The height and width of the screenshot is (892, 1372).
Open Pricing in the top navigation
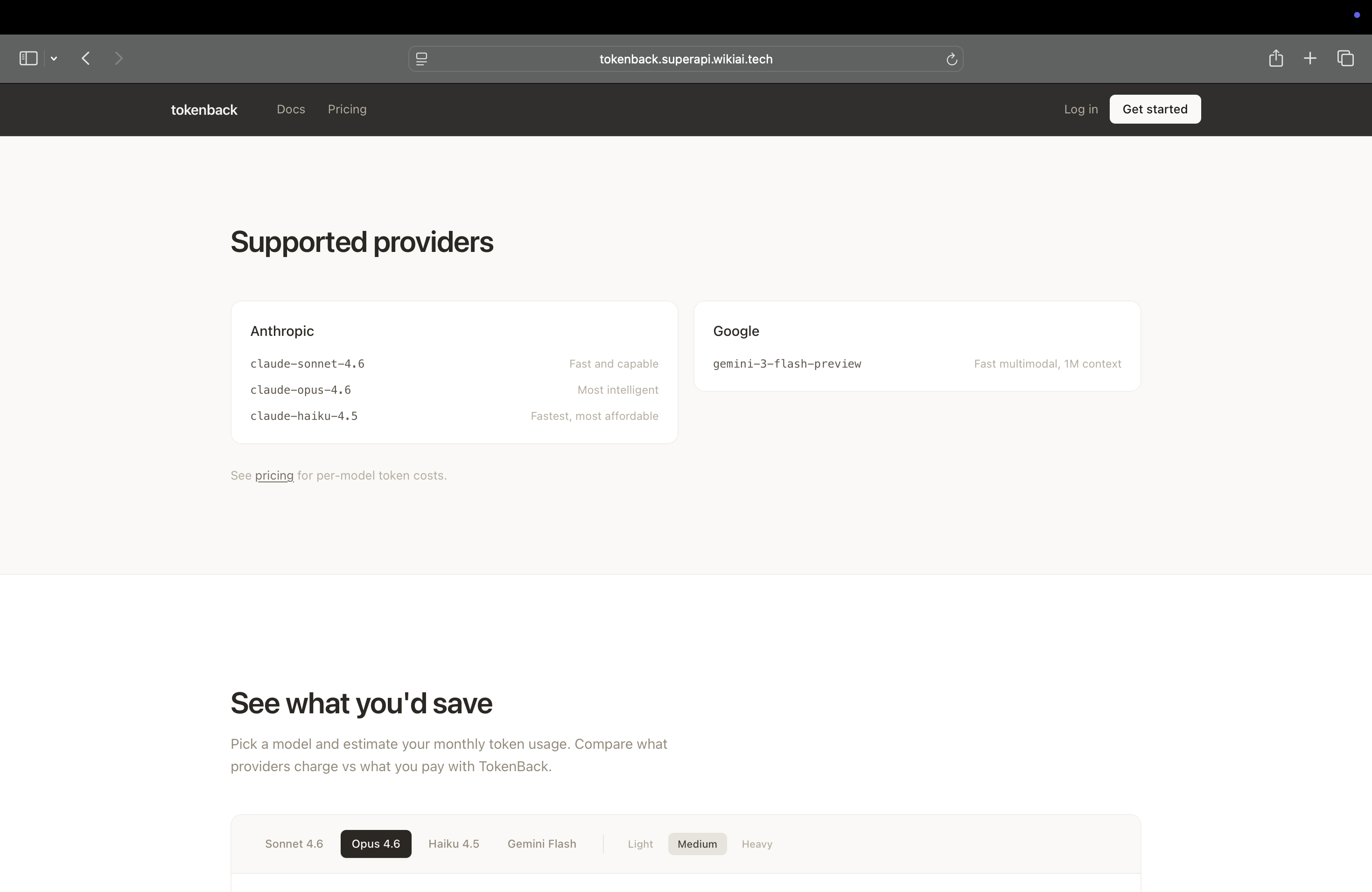click(x=347, y=109)
